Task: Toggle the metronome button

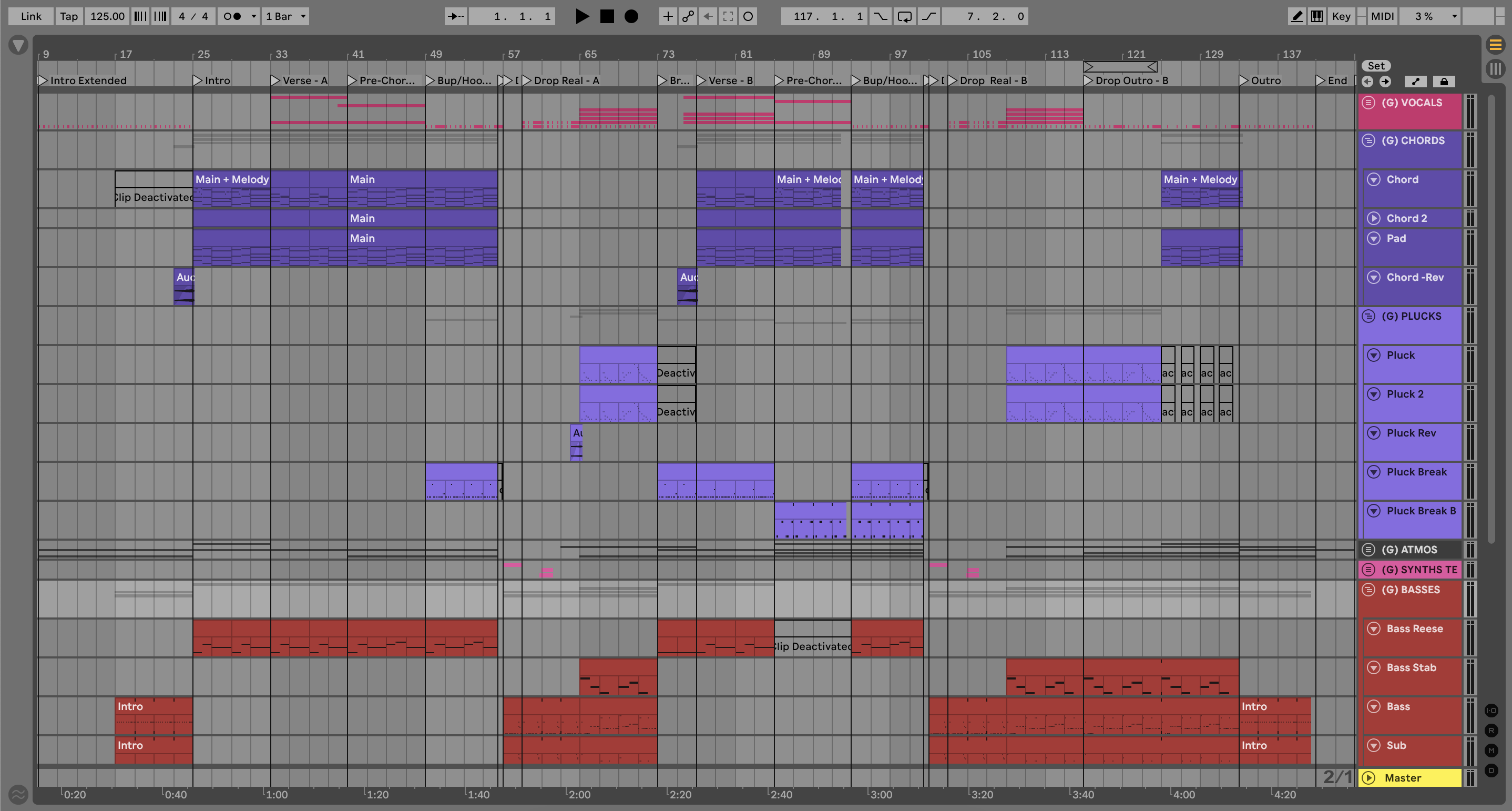Action: 232,16
